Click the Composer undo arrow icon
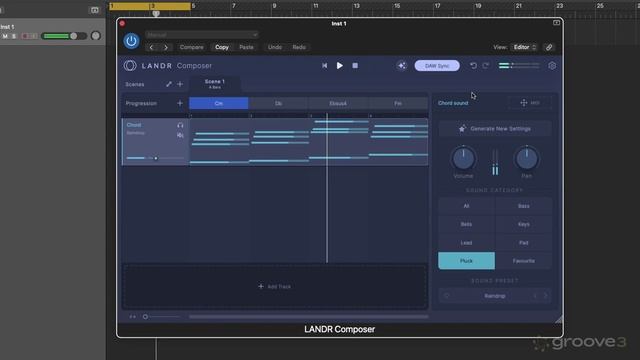The height and width of the screenshot is (360, 640). tap(473, 66)
